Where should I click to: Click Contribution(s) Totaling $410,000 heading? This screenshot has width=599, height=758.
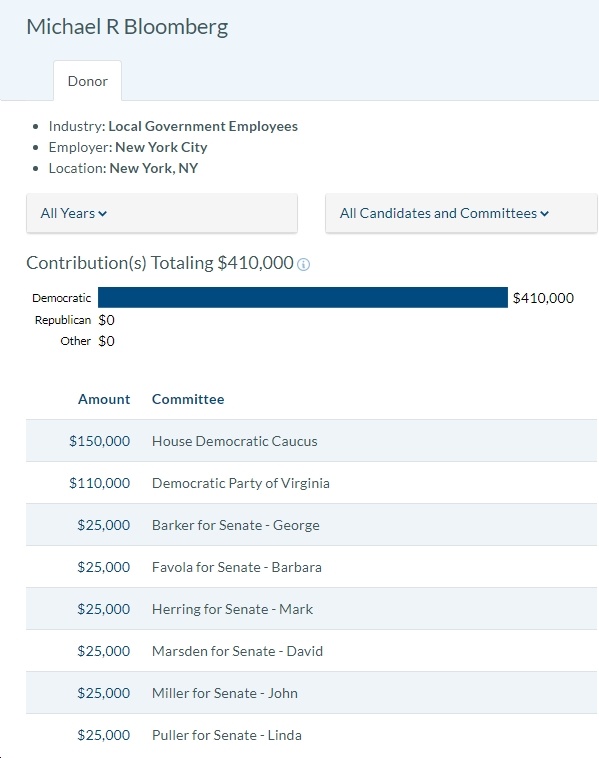[160, 263]
